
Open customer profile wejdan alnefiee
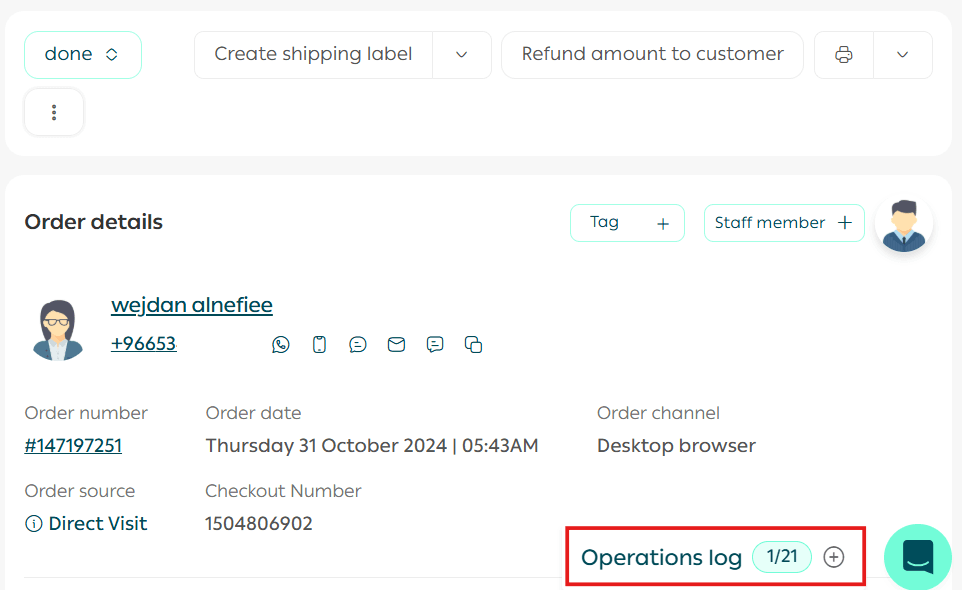(x=192, y=305)
